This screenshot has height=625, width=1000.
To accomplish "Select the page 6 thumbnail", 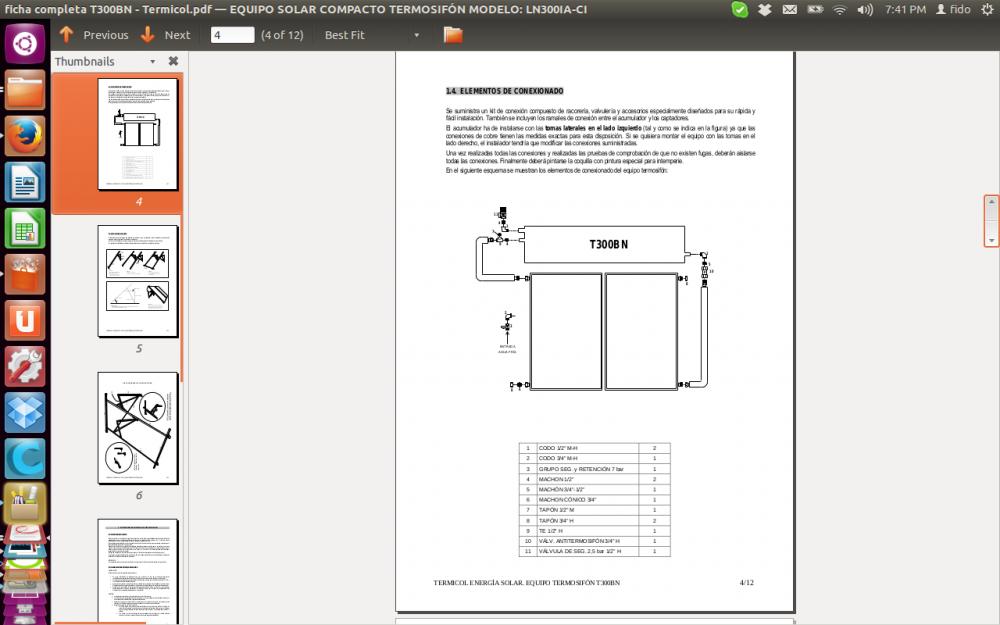I will [138, 428].
